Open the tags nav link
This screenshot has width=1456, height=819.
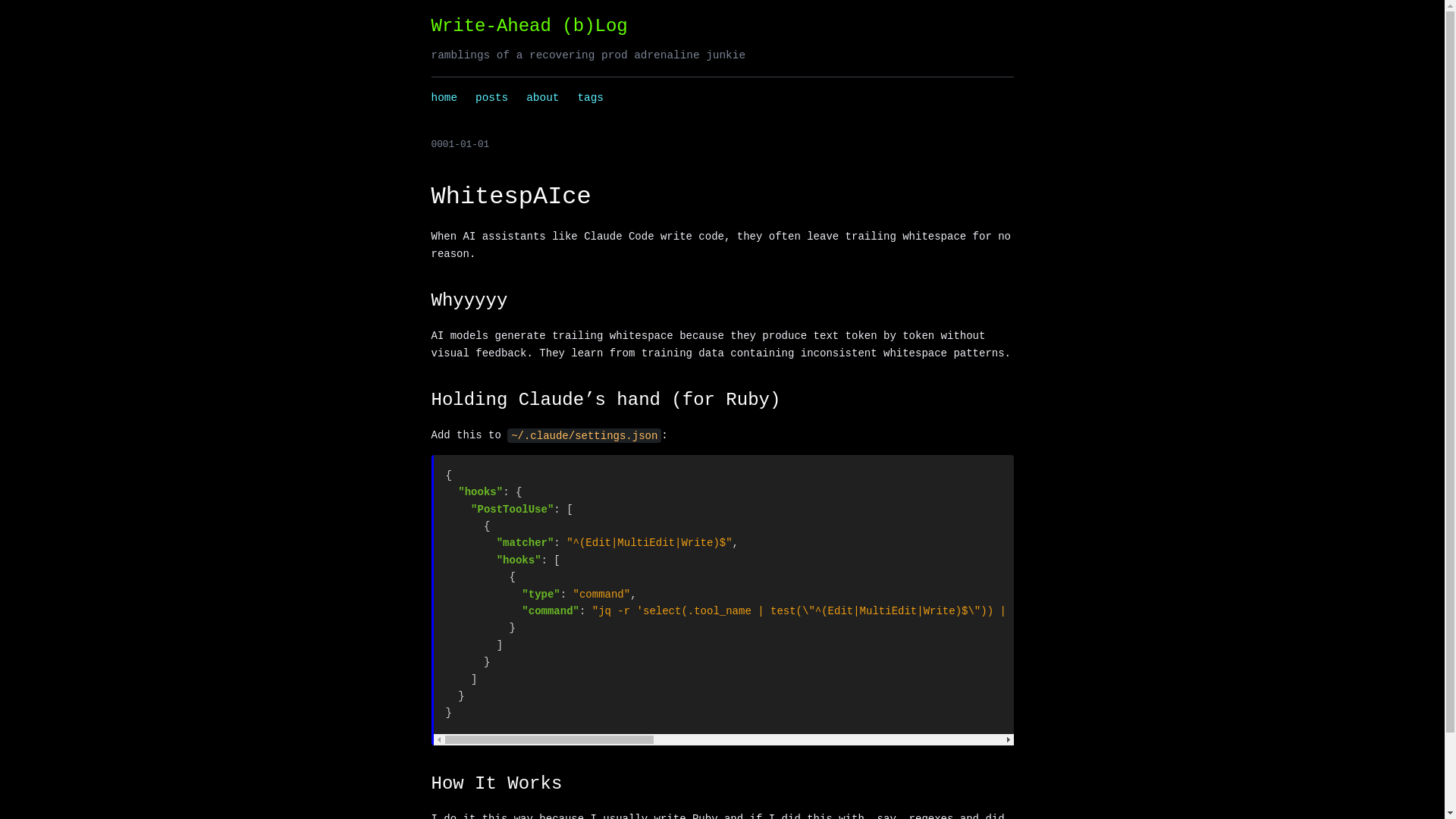tap(590, 98)
